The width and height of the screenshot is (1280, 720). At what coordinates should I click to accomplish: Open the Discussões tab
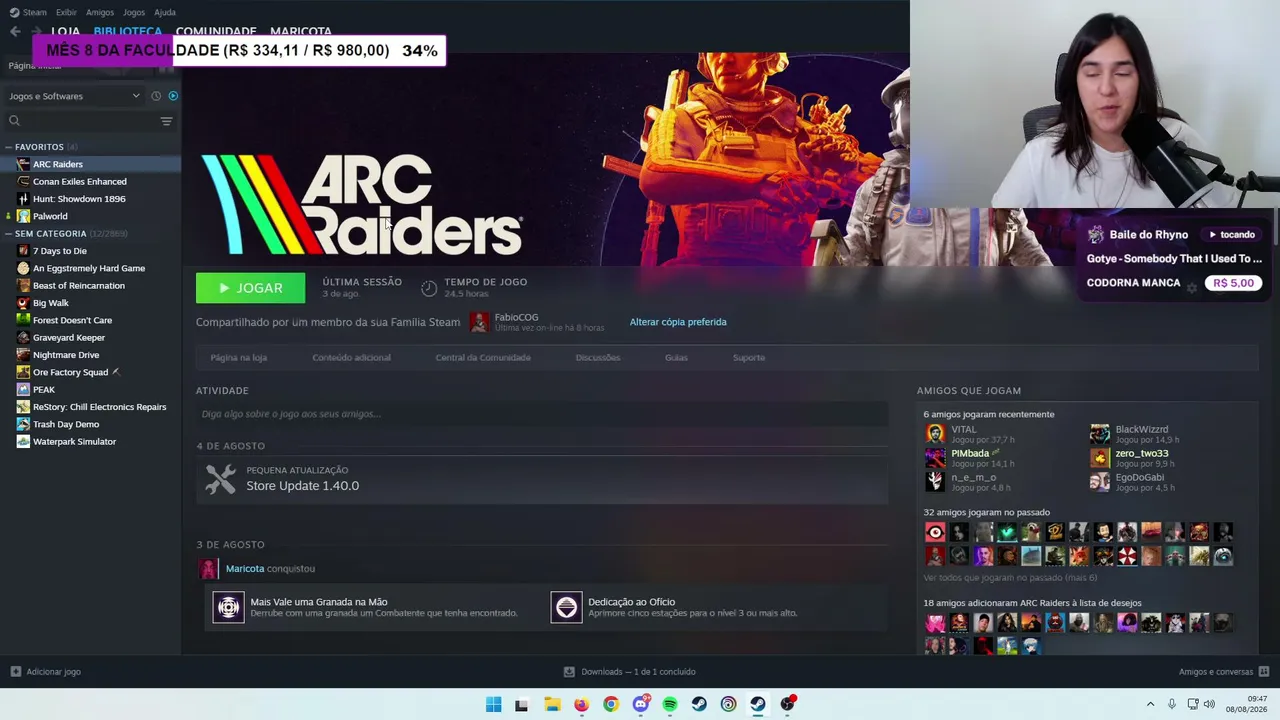pyautogui.click(x=598, y=357)
